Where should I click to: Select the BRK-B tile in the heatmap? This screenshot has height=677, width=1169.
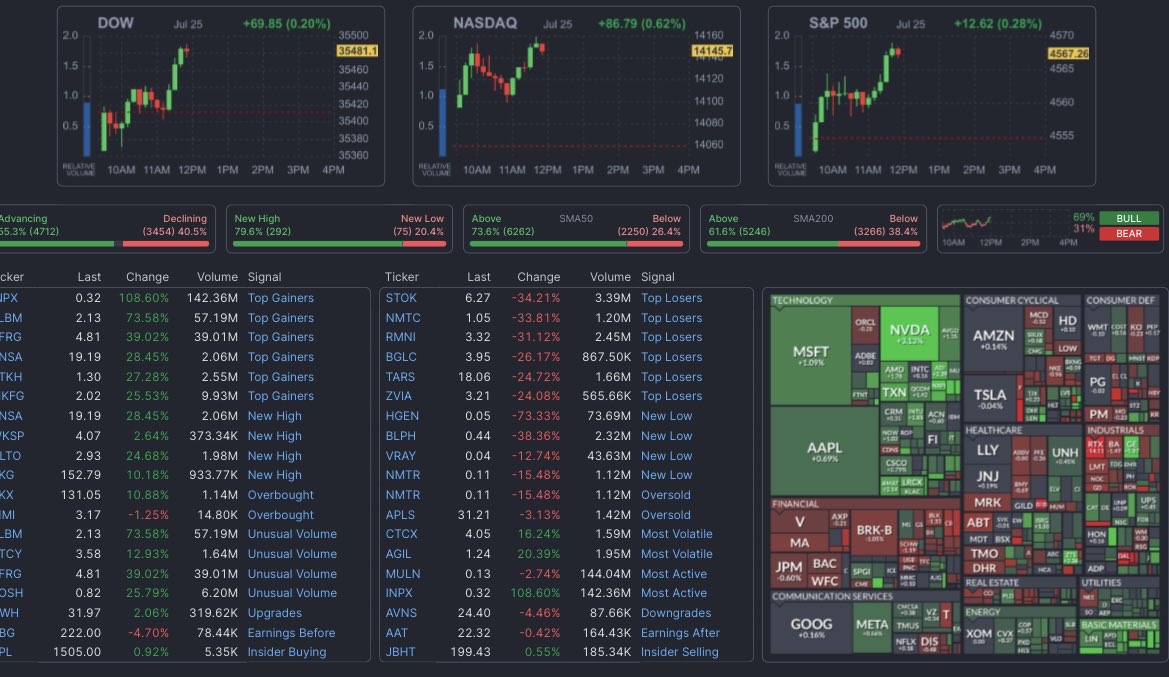click(874, 534)
